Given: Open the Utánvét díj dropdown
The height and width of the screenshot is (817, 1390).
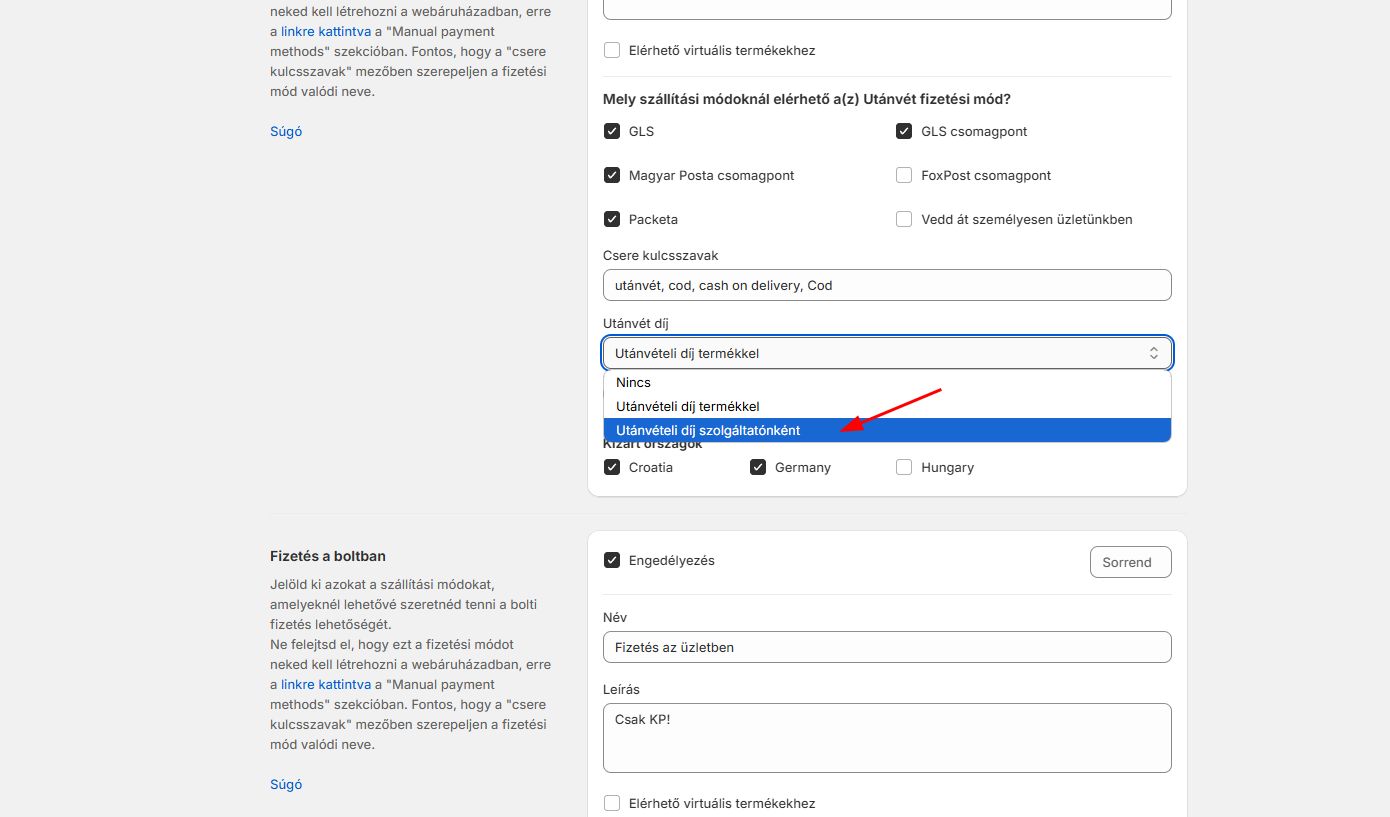Looking at the screenshot, I should click(x=886, y=353).
